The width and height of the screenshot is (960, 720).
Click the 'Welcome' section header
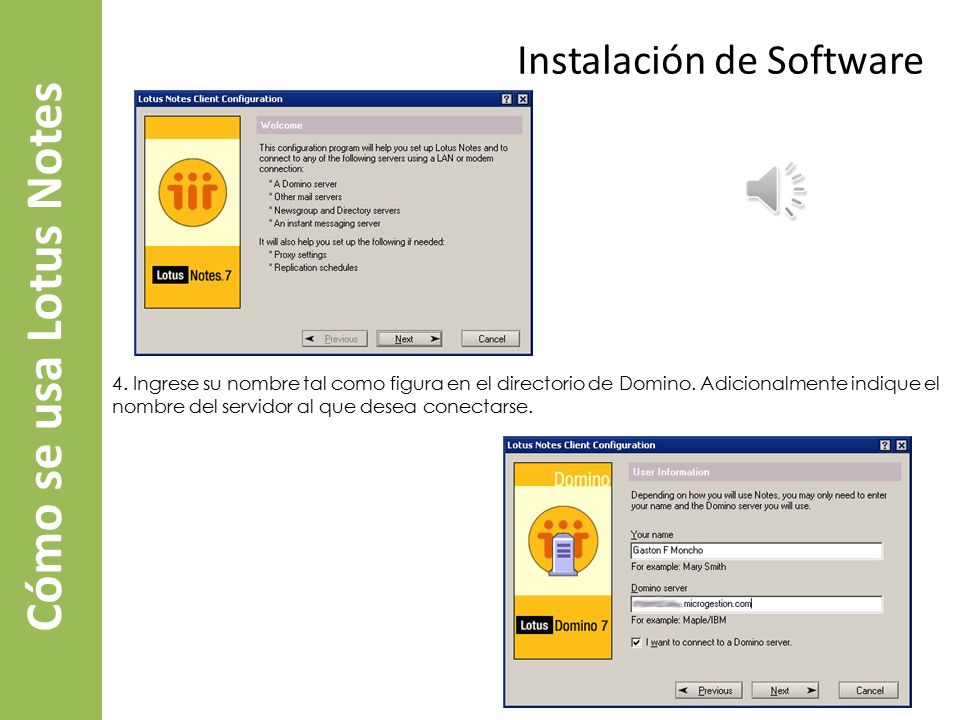click(x=389, y=125)
